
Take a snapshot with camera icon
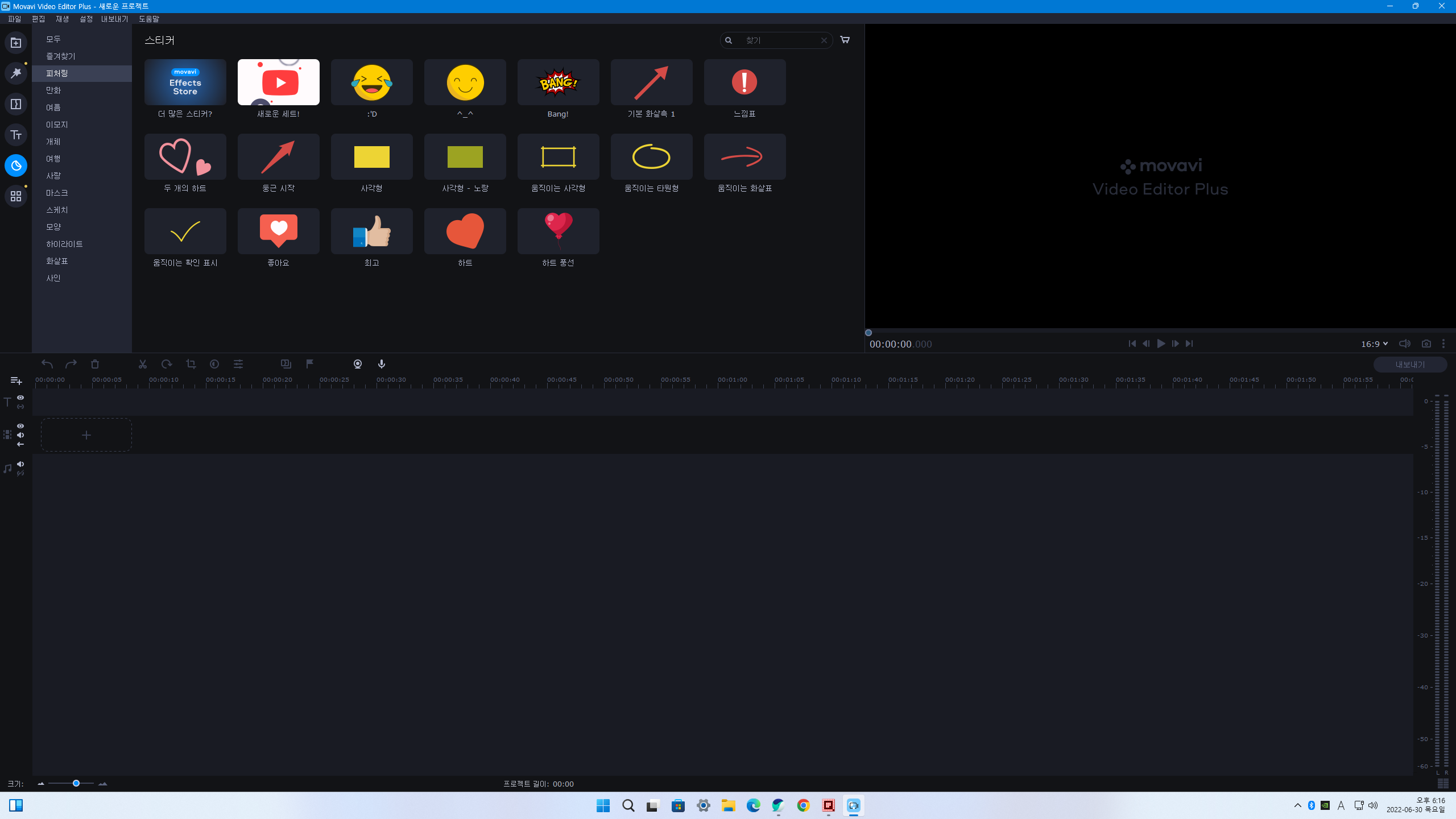point(1426,344)
